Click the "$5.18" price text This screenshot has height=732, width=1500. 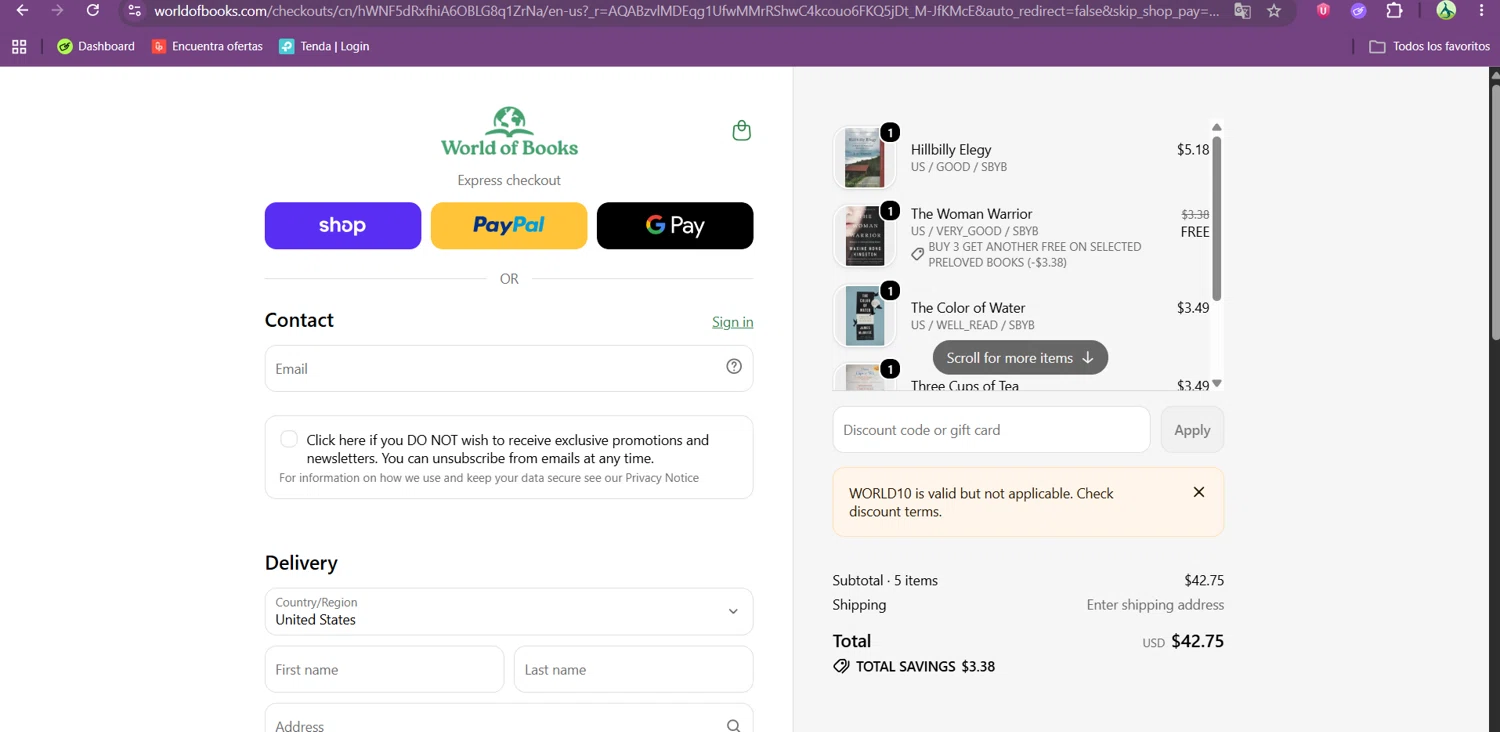(x=1193, y=150)
